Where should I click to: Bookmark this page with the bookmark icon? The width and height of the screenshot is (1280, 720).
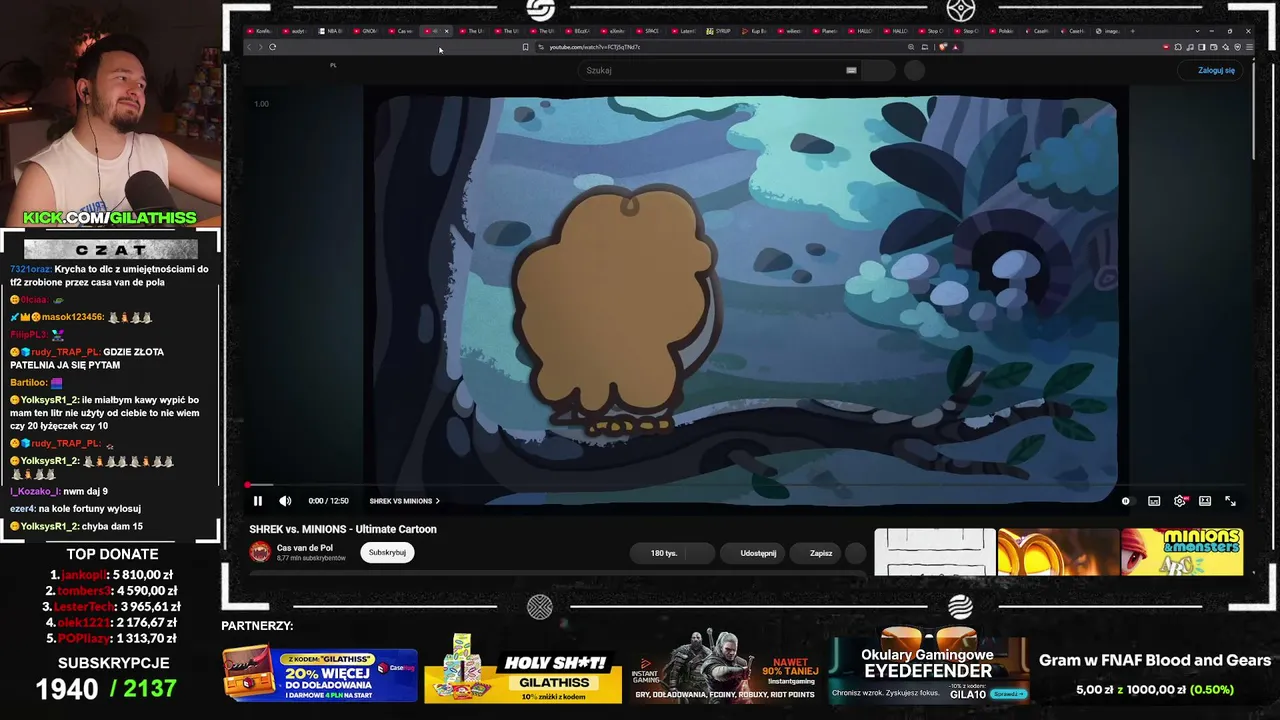coord(525,47)
